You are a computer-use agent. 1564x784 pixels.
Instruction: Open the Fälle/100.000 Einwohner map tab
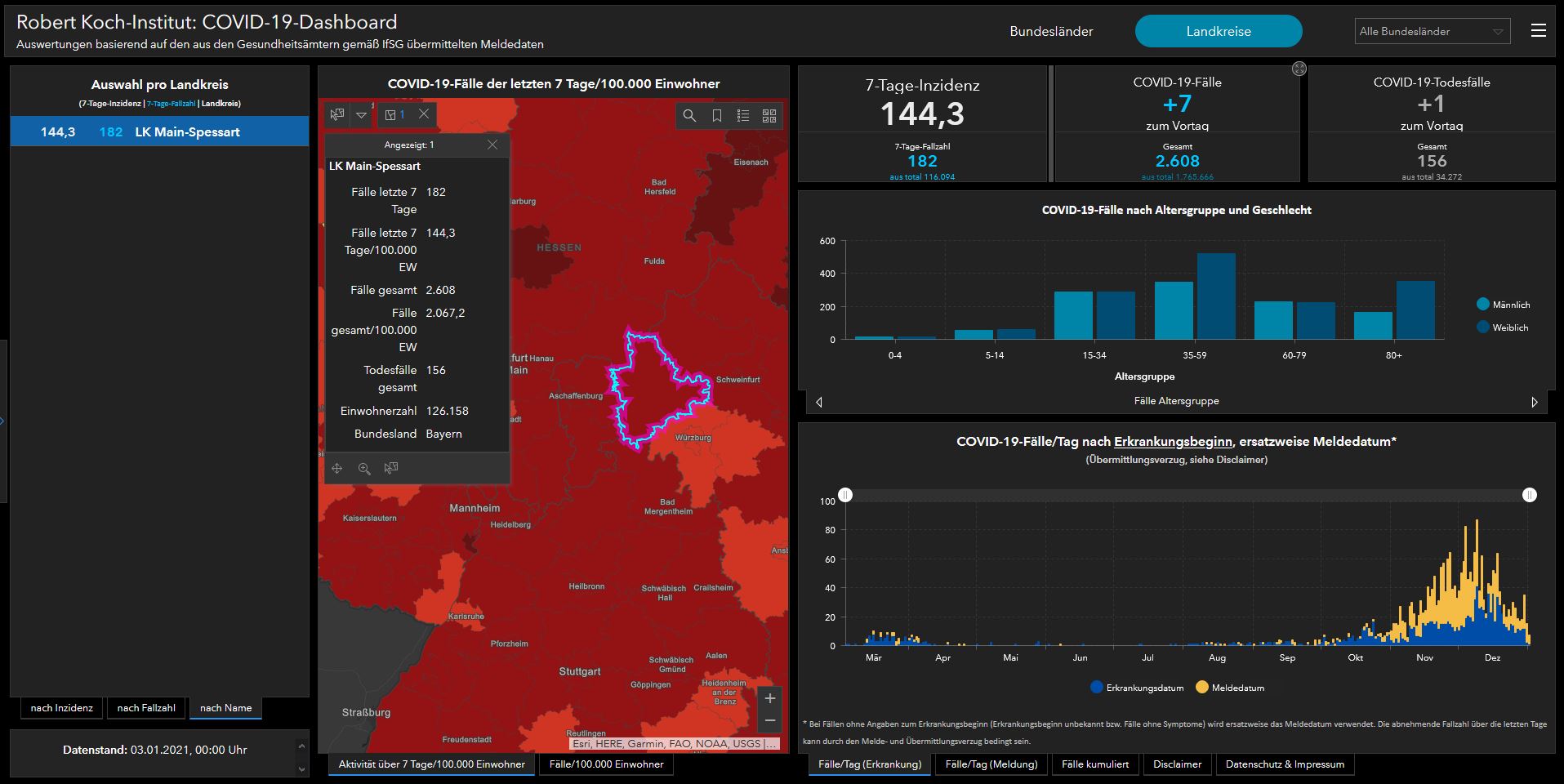(606, 764)
